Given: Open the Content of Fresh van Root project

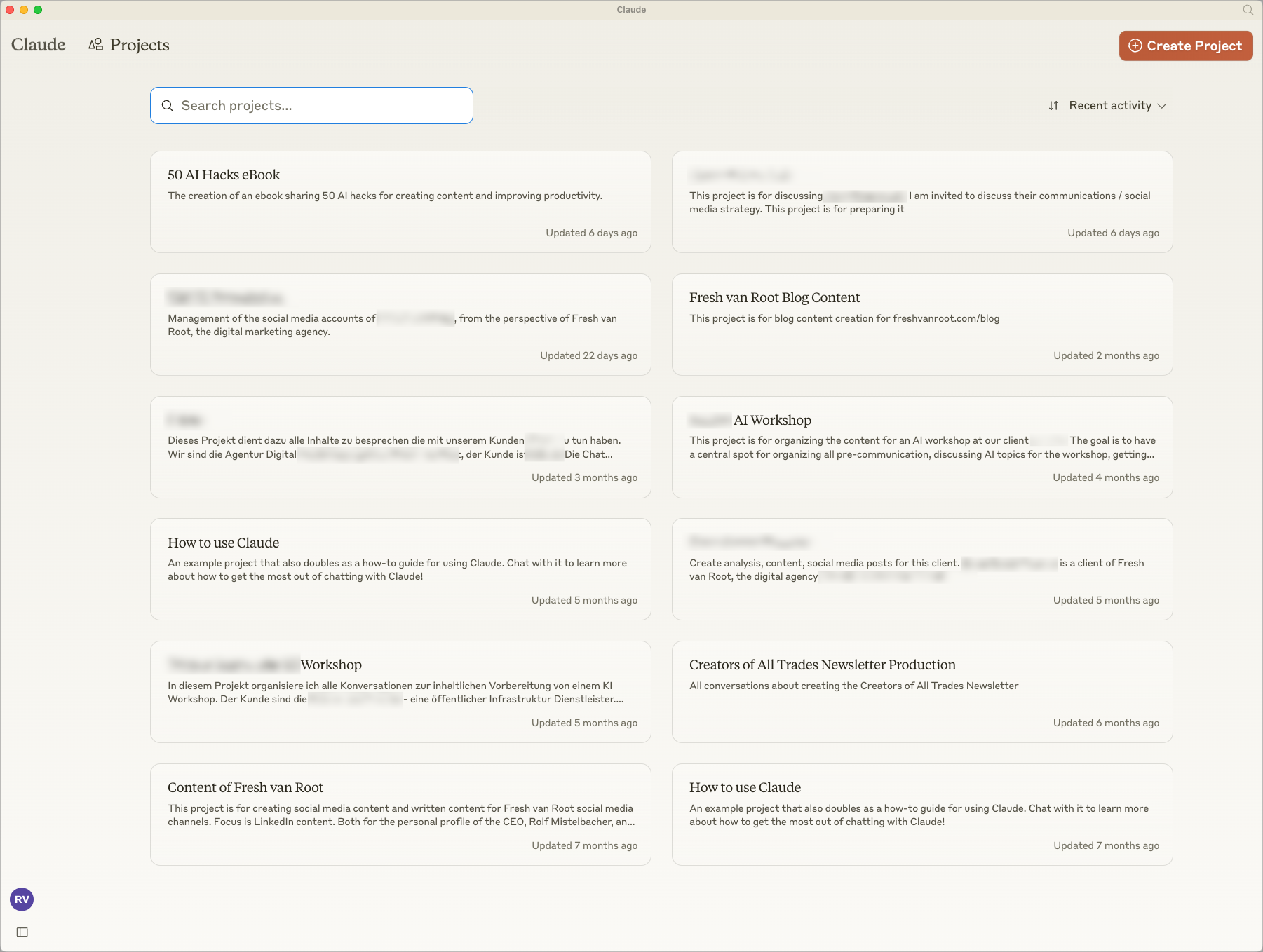Looking at the screenshot, I should click(x=400, y=815).
